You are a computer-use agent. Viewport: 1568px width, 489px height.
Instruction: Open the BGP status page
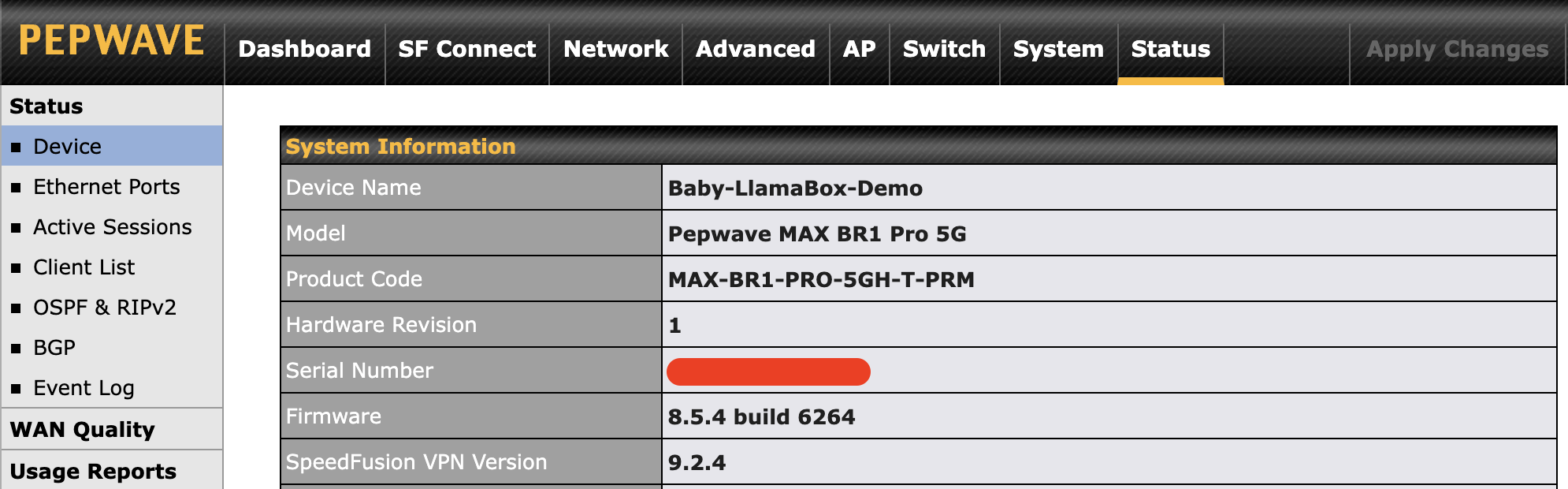pyautogui.click(x=54, y=348)
